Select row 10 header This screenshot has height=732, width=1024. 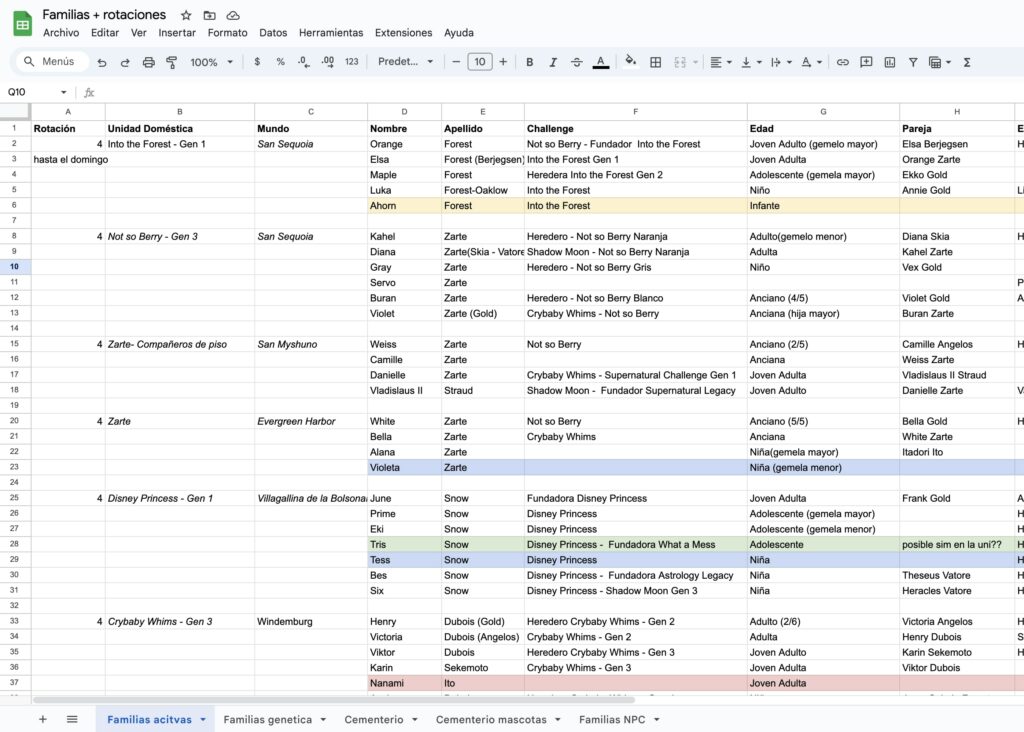pos(14,267)
